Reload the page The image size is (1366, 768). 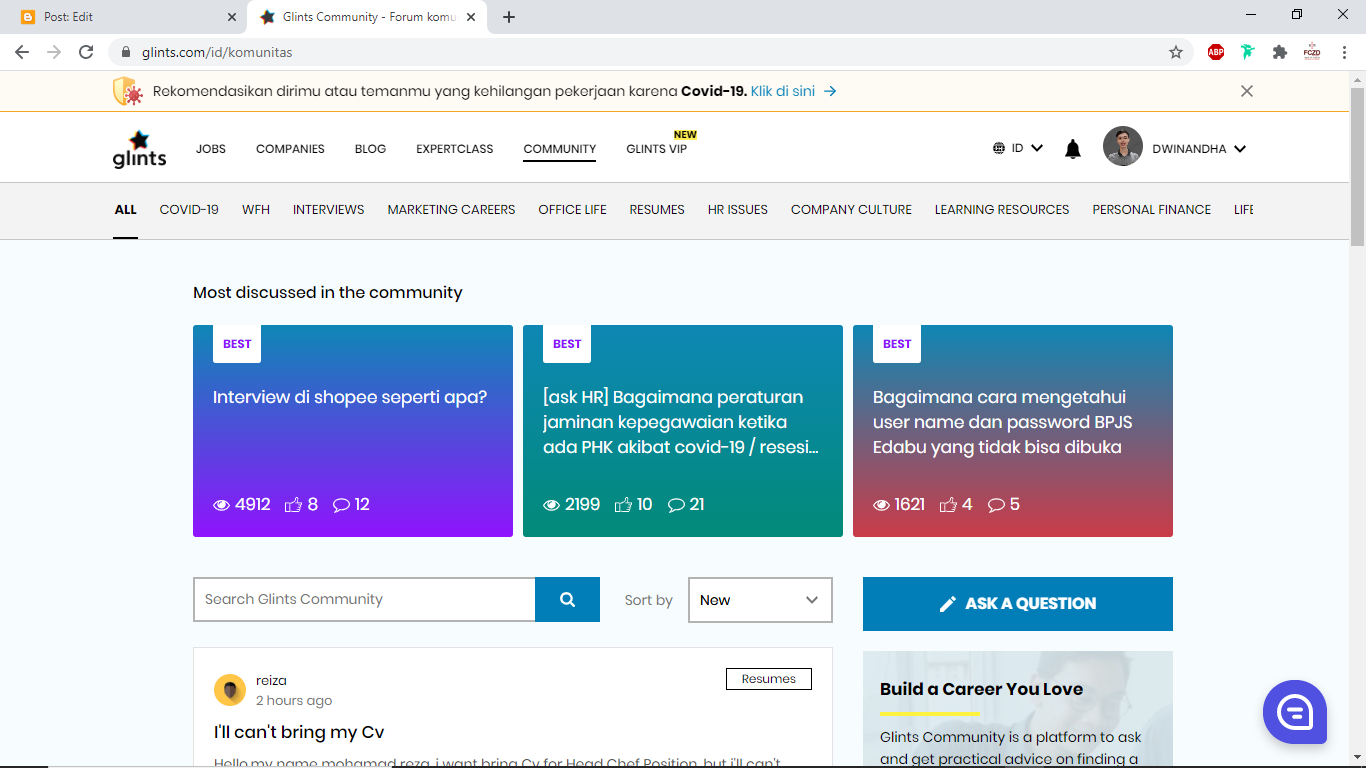coord(86,52)
